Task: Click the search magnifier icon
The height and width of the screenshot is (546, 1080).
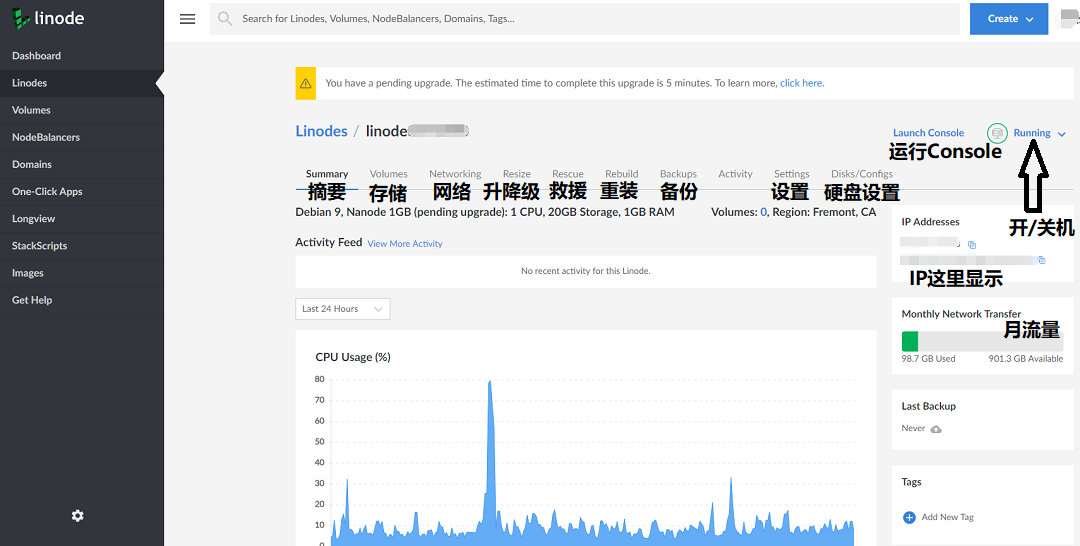Action: pos(225,19)
